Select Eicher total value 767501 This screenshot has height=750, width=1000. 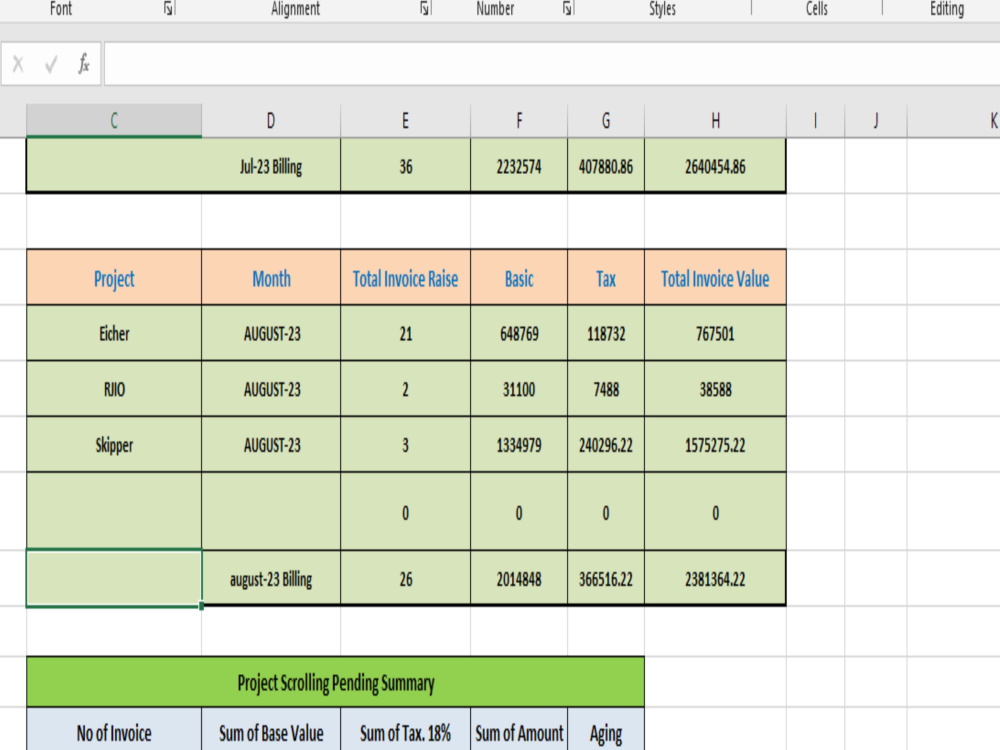pyautogui.click(x=716, y=334)
